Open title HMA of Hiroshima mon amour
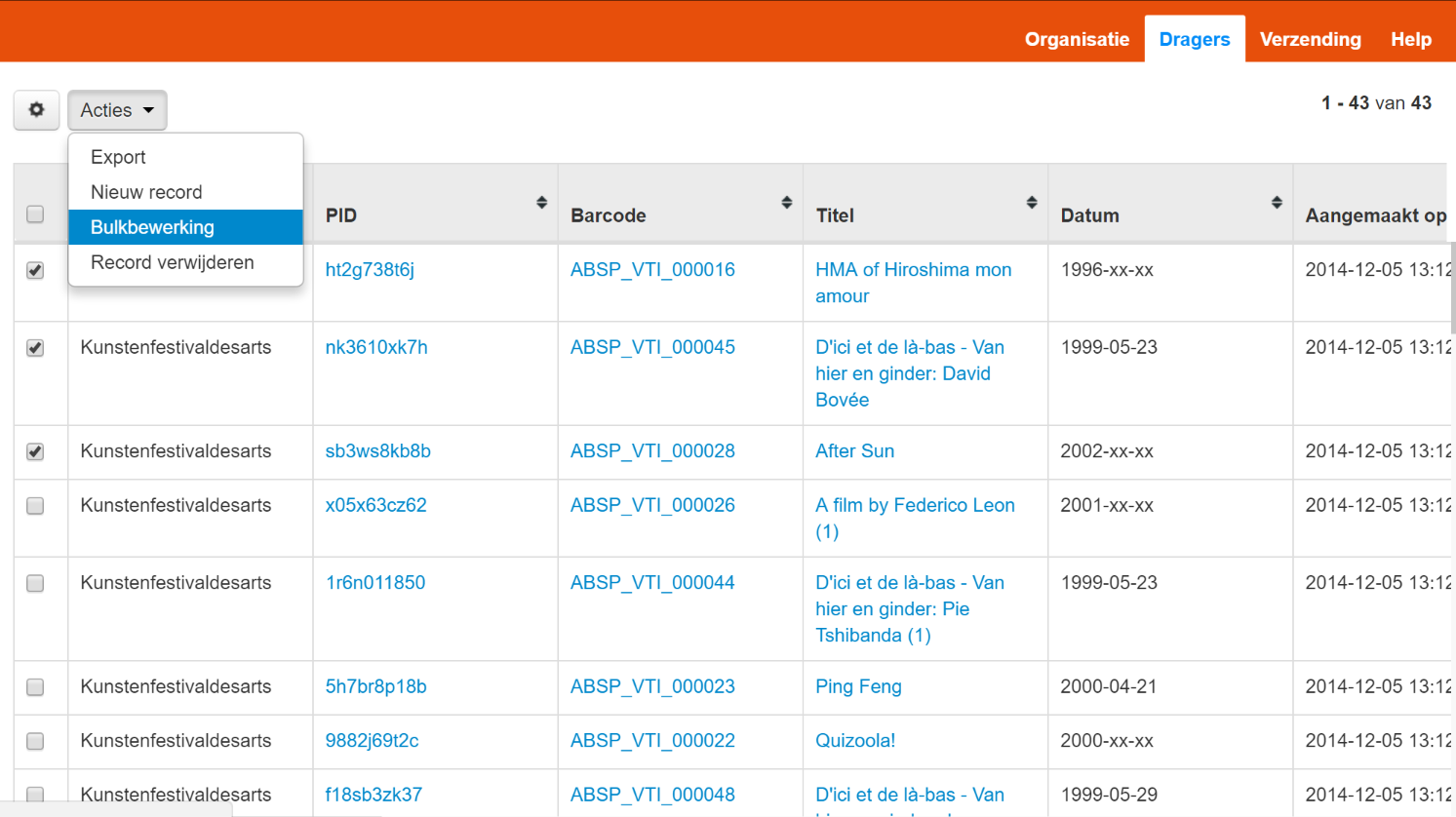The image size is (1456, 817). click(913, 283)
